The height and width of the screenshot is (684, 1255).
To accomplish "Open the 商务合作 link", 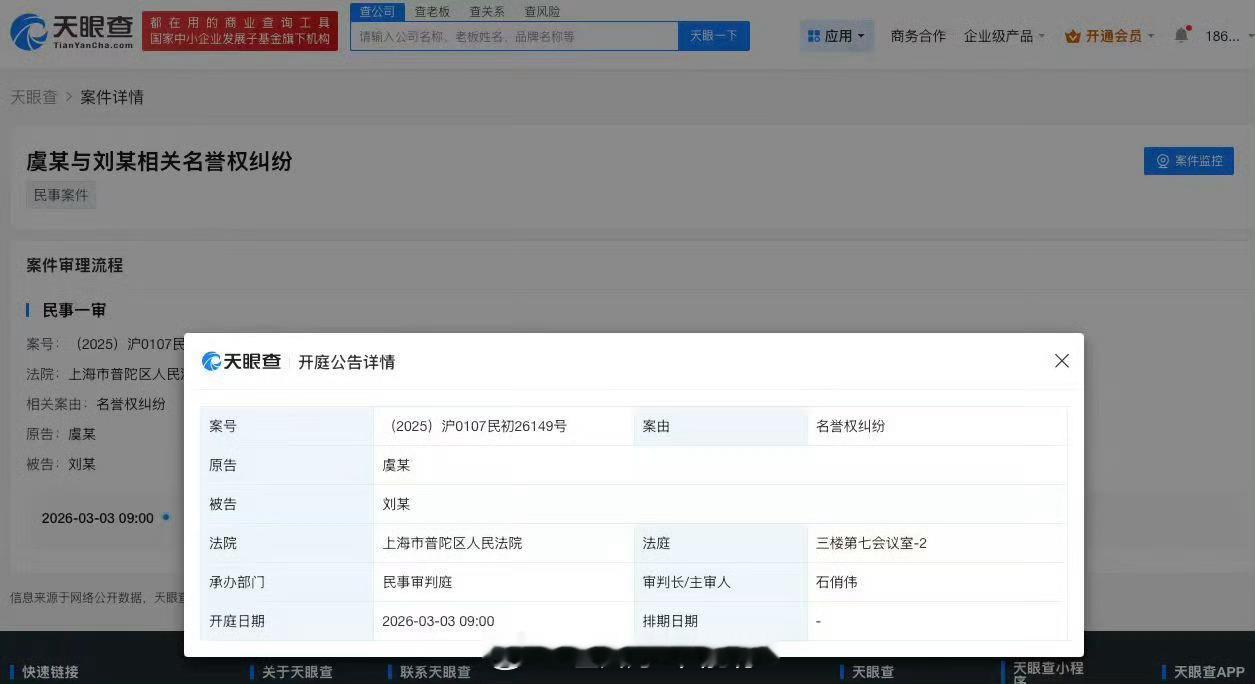I will [x=918, y=33].
